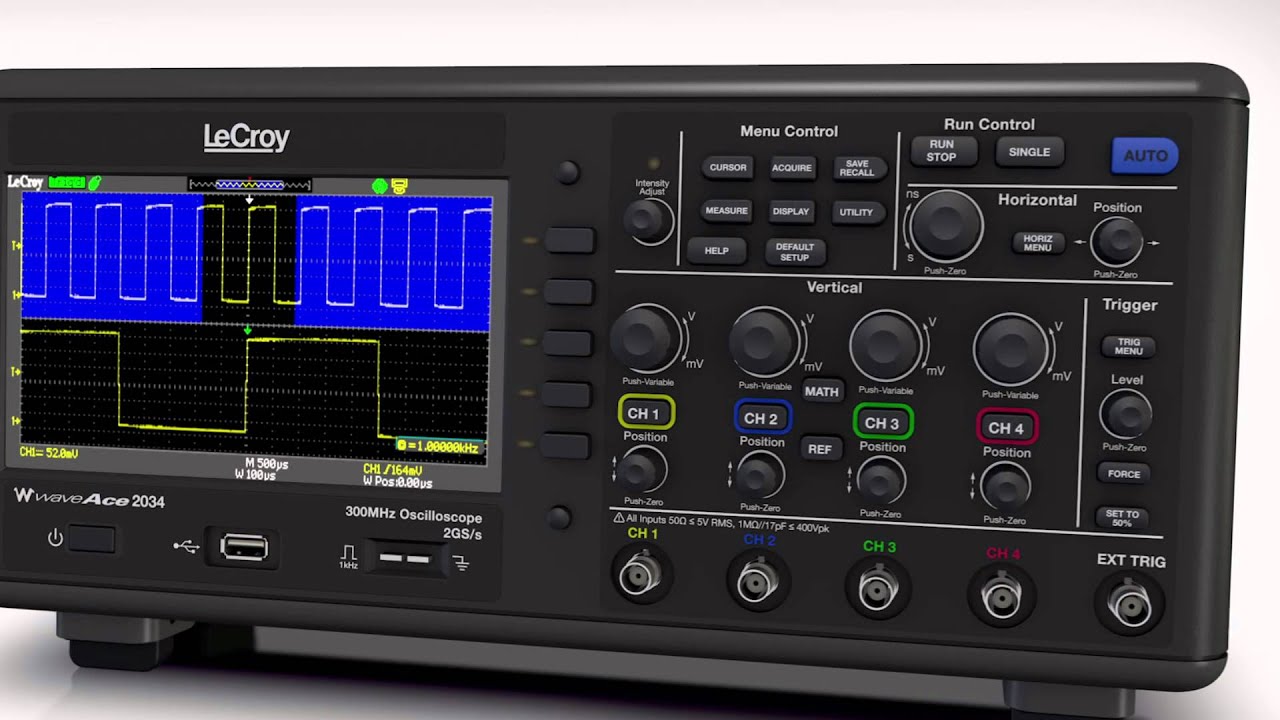Image resolution: width=1280 pixels, height=720 pixels.
Task: Click the waveform memory position bar on screen
Action: pos(250,184)
